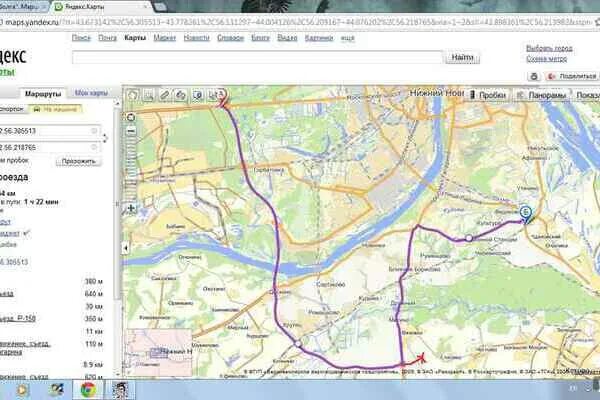Click route start marker A on the map

(x=222, y=96)
